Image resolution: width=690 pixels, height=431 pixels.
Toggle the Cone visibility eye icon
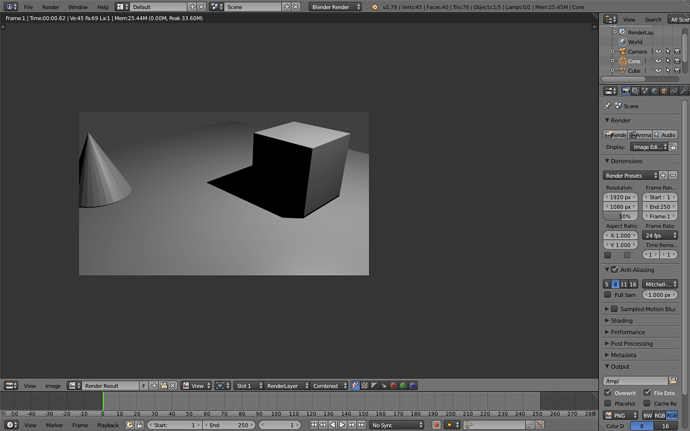click(658, 61)
